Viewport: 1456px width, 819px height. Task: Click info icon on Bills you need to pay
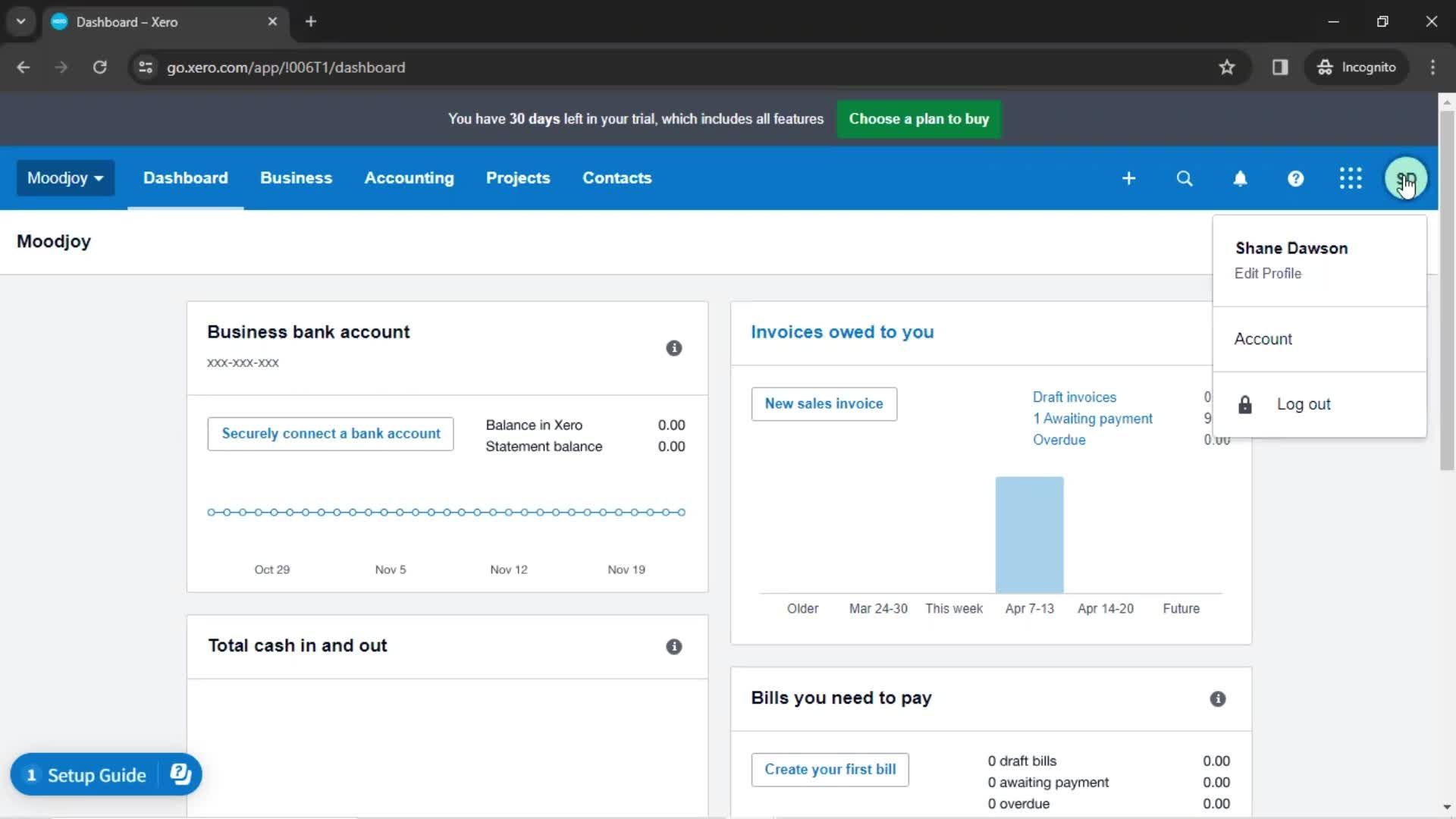1218,699
